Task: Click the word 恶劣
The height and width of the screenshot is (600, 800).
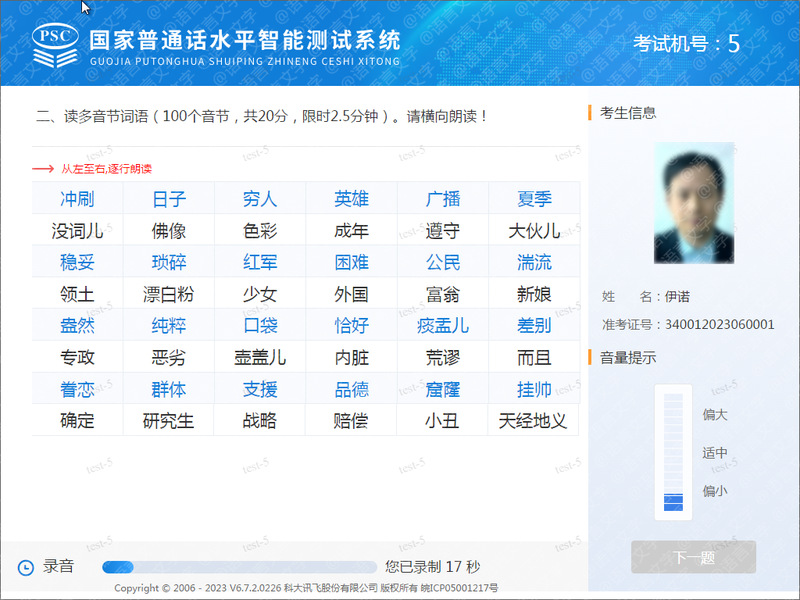Action: pyautogui.click(x=169, y=358)
